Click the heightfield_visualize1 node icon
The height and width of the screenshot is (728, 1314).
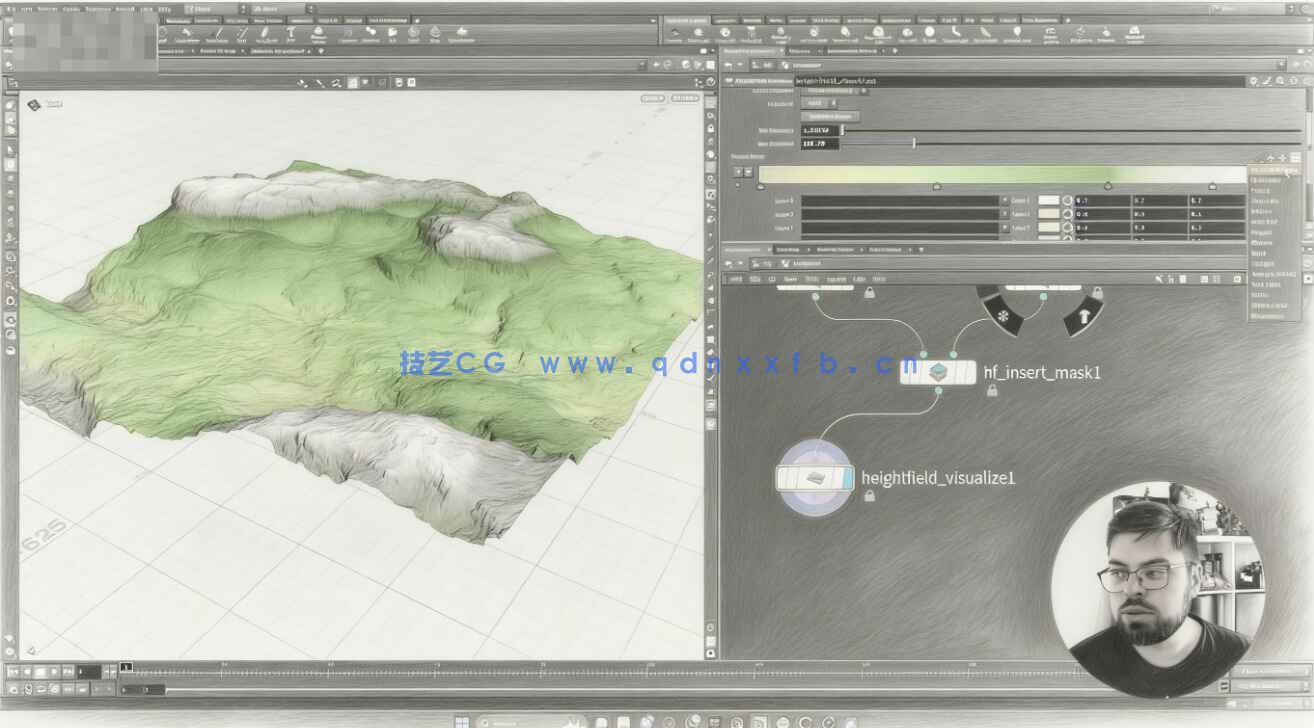click(815, 478)
